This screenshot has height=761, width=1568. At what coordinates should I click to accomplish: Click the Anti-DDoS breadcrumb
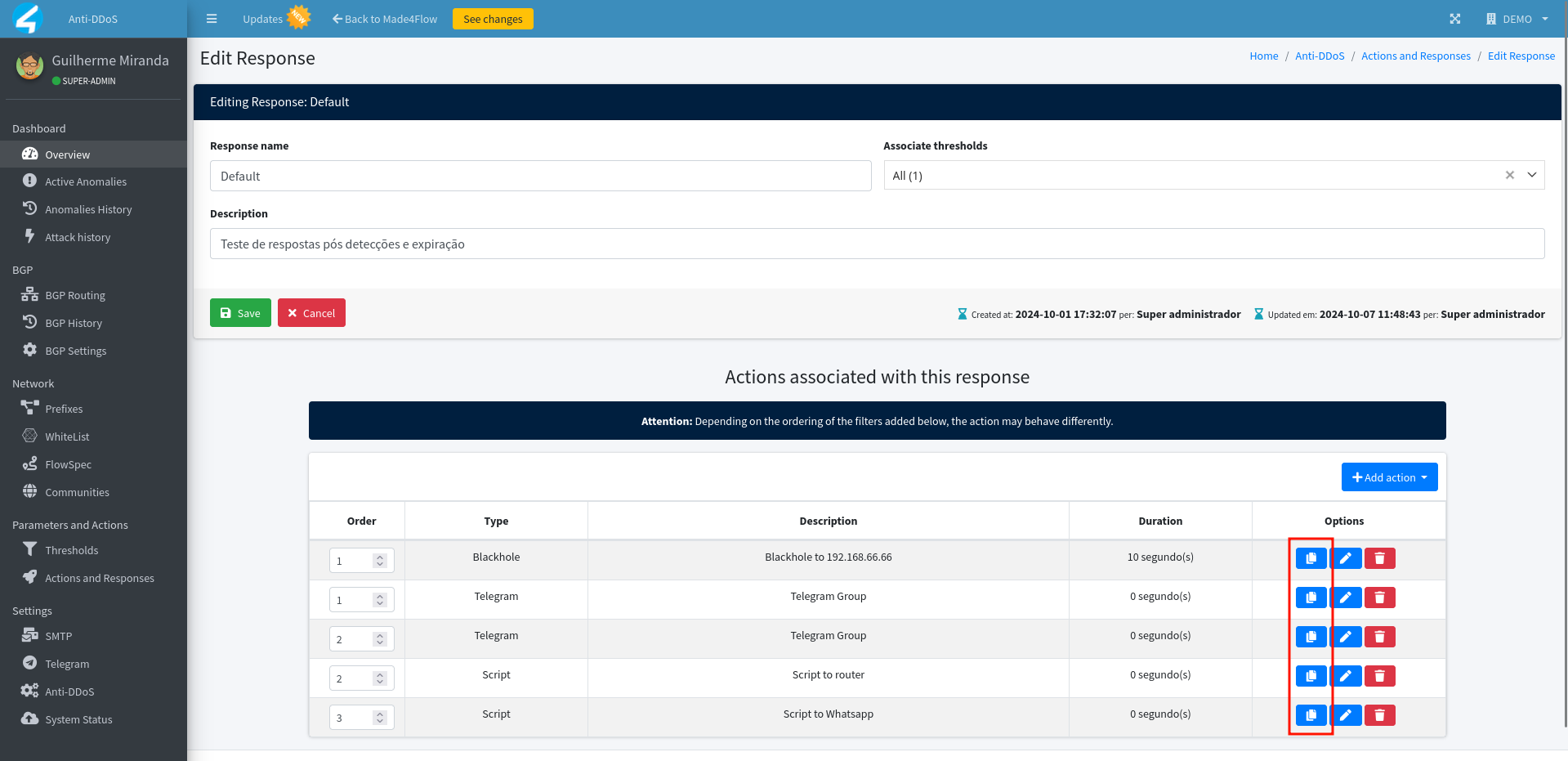[x=1320, y=56]
